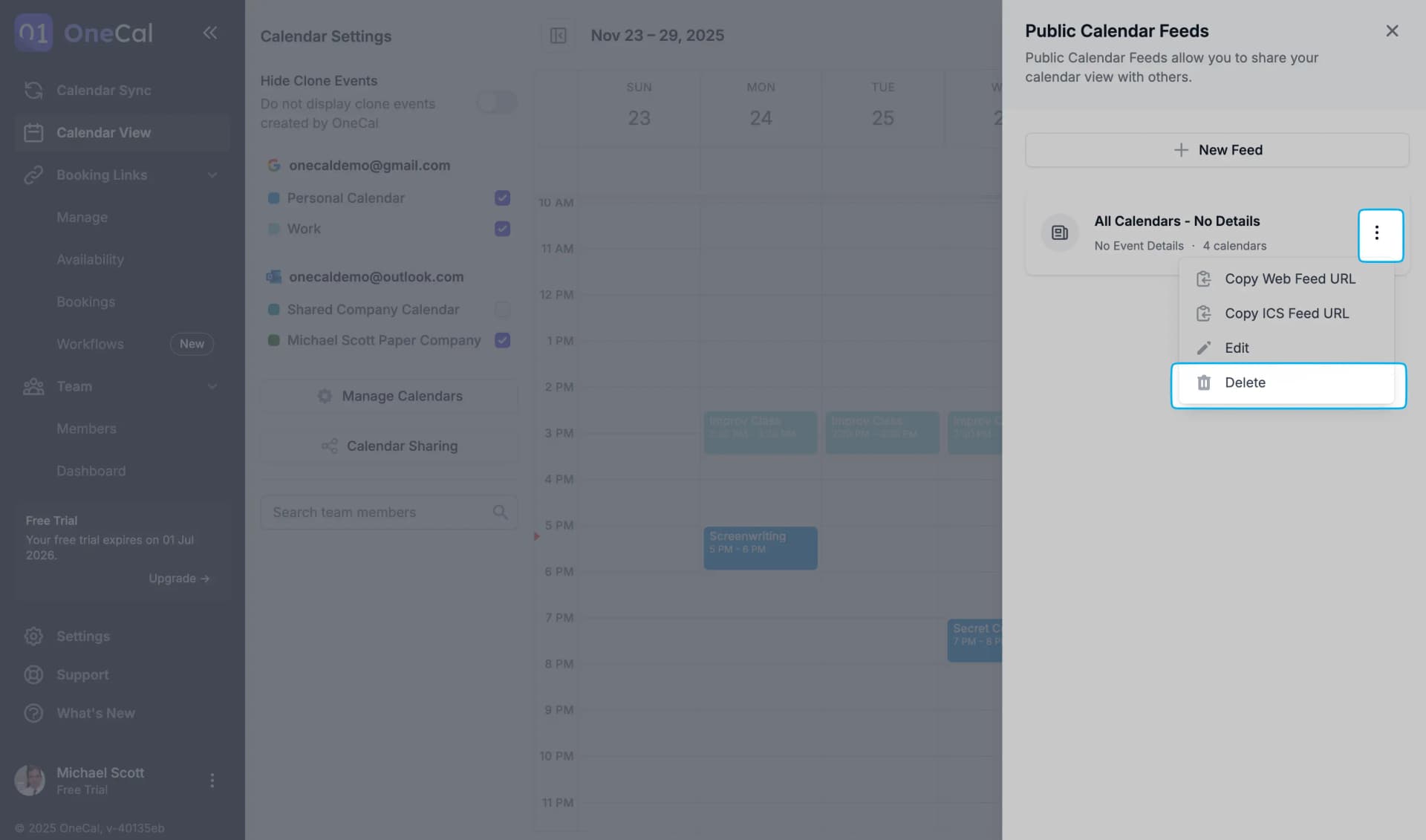Collapse the sidebar with the chevron arrows
This screenshot has width=1426, height=840.
tap(210, 33)
